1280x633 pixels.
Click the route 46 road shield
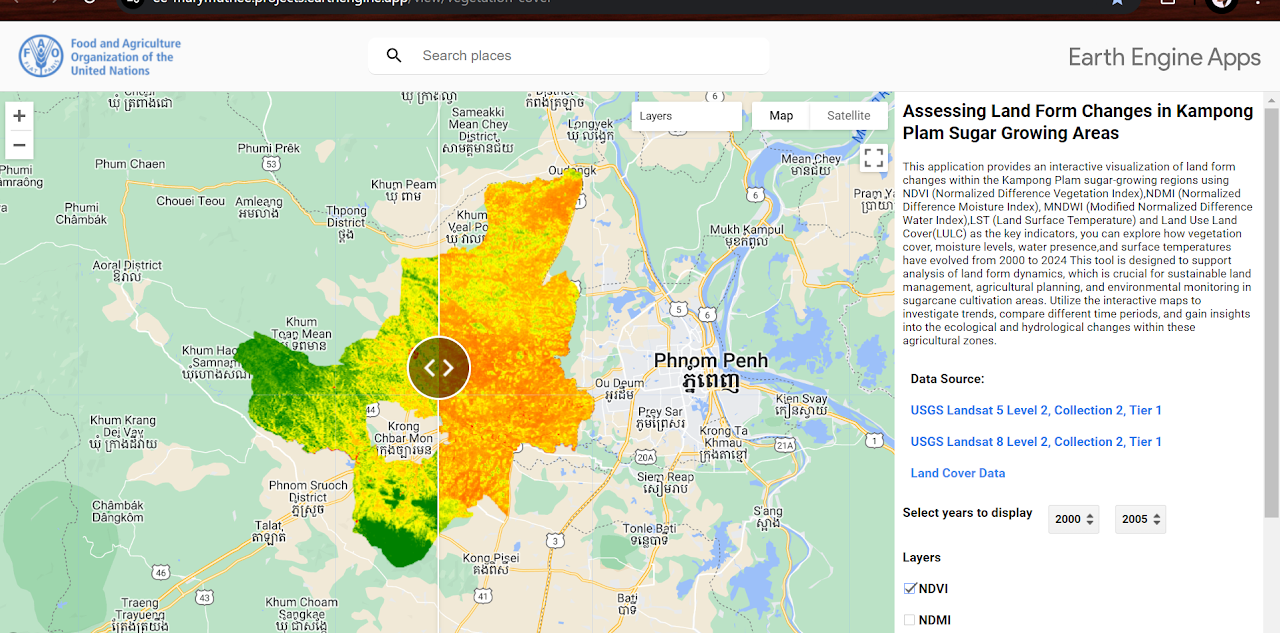(160, 572)
